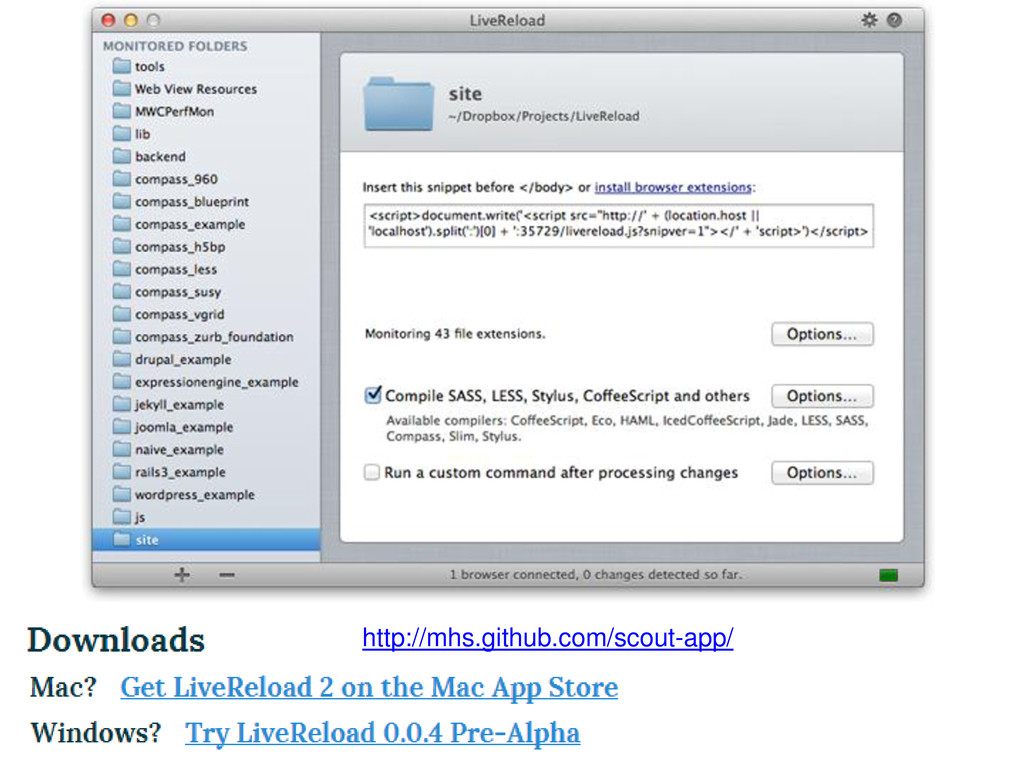This screenshot has width=1024, height=768.
Task: Select the compass_example folder
Action: [190, 224]
